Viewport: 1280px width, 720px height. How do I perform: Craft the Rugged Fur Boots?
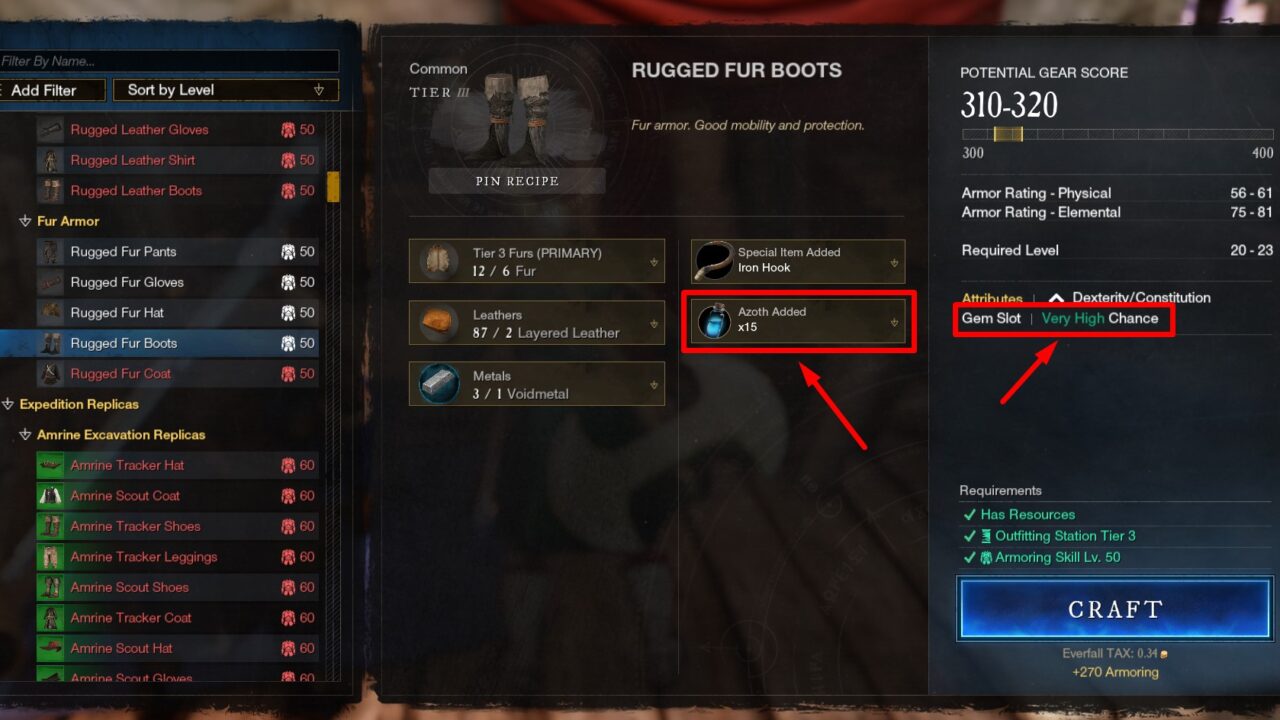[x=1115, y=609]
